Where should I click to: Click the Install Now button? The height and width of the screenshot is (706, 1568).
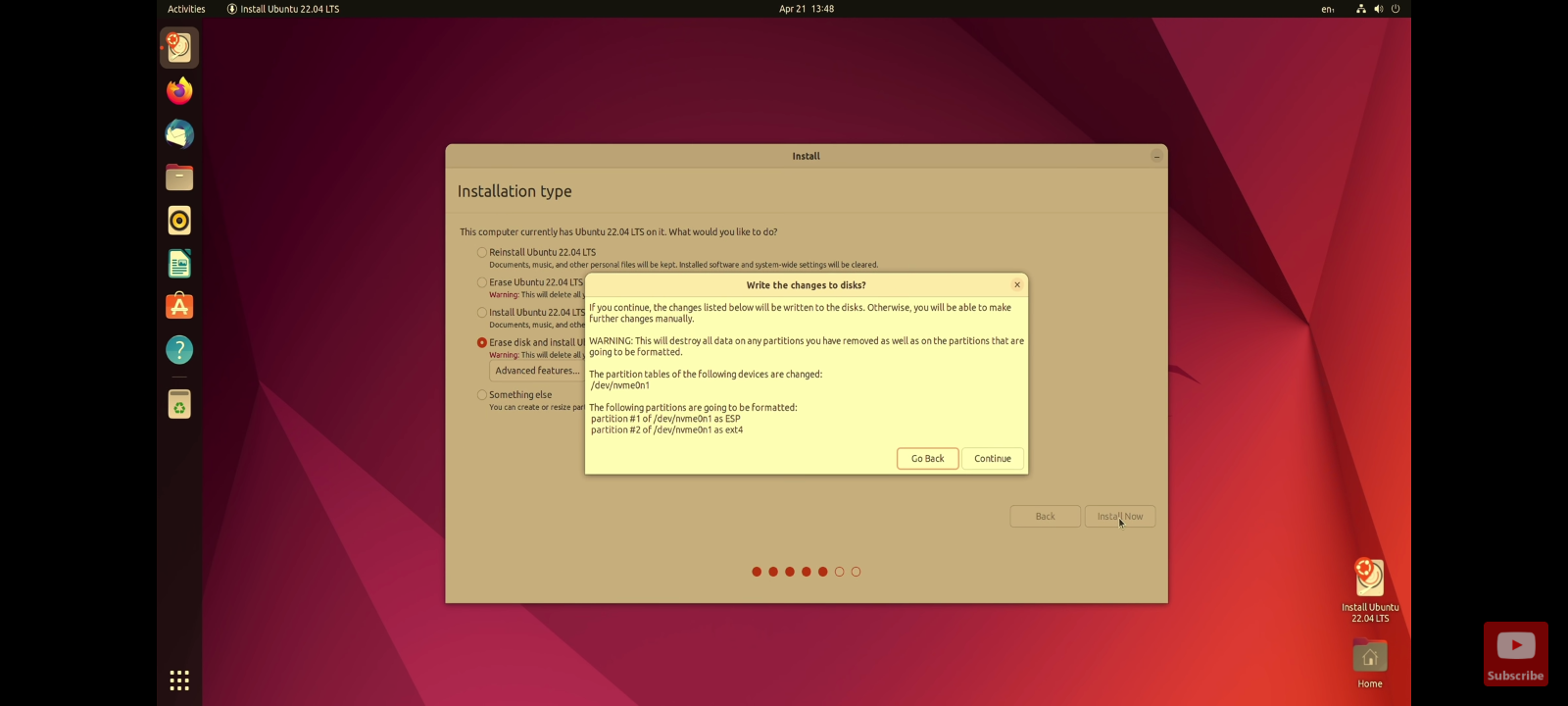[1120, 517]
